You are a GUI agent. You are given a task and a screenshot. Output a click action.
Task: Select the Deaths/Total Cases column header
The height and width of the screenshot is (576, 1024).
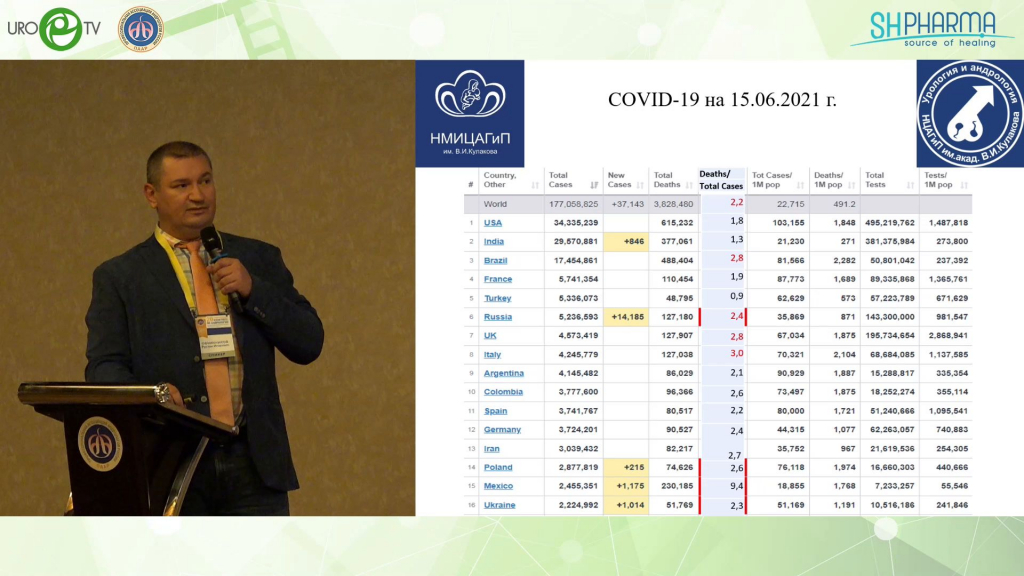(x=721, y=180)
